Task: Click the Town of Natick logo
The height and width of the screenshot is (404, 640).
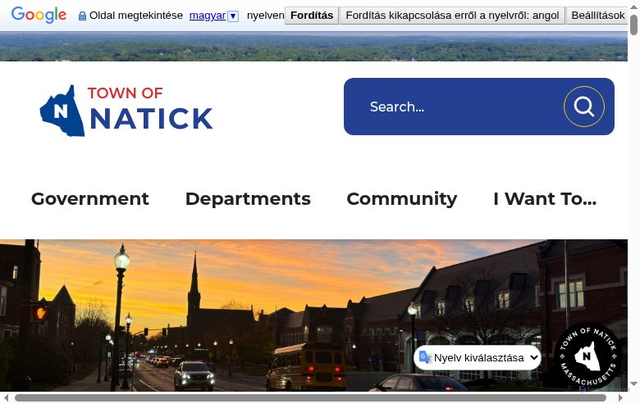Action: [126, 111]
